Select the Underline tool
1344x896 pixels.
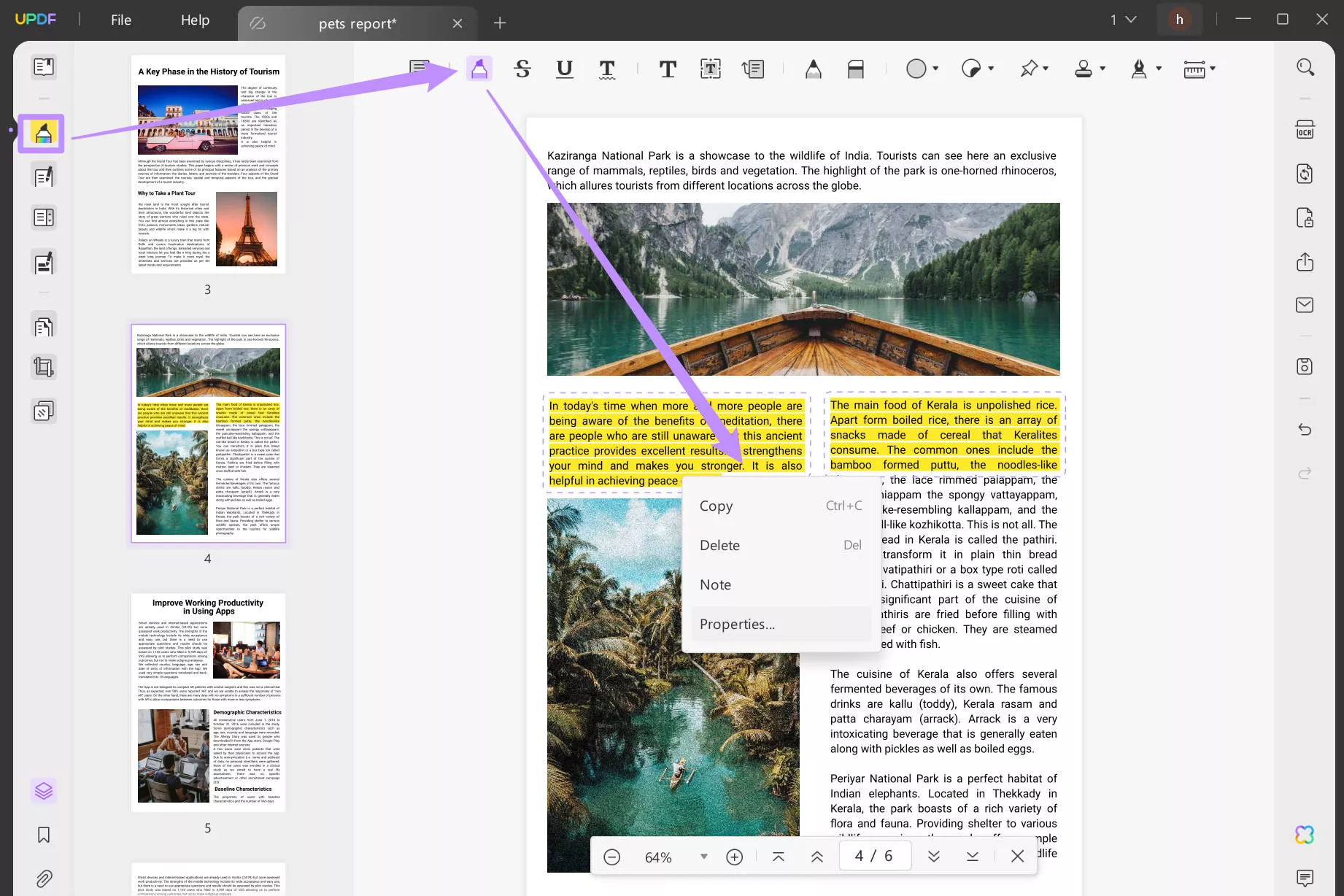point(564,69)
